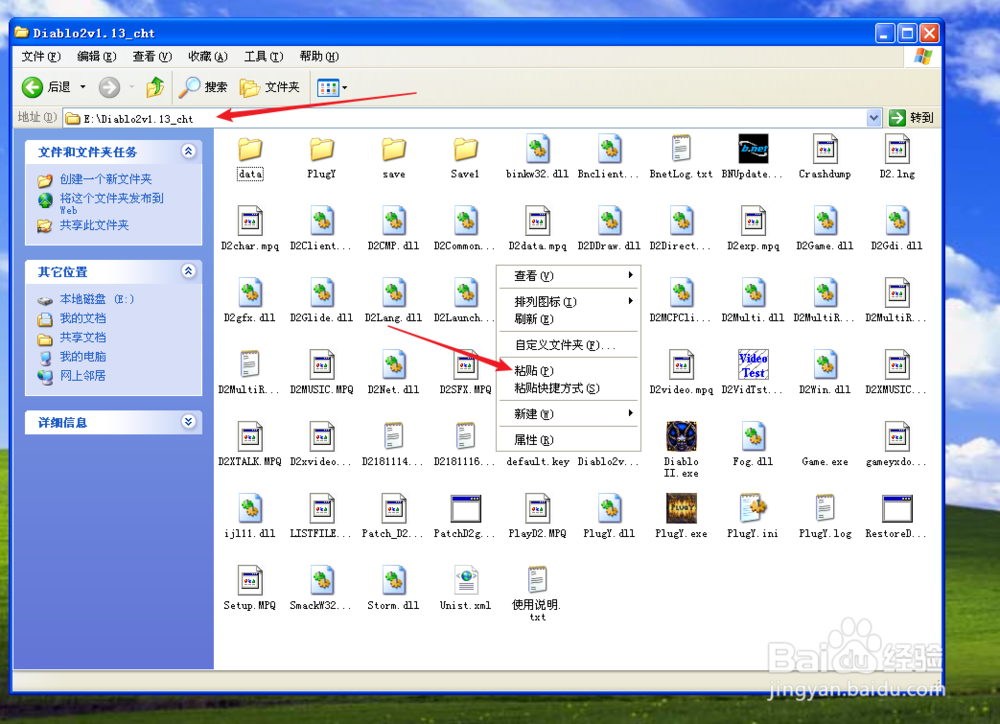The image size is (1000, 724).
Task: Select the BNUpdate battle.net icon
Action: coord(753,149)
